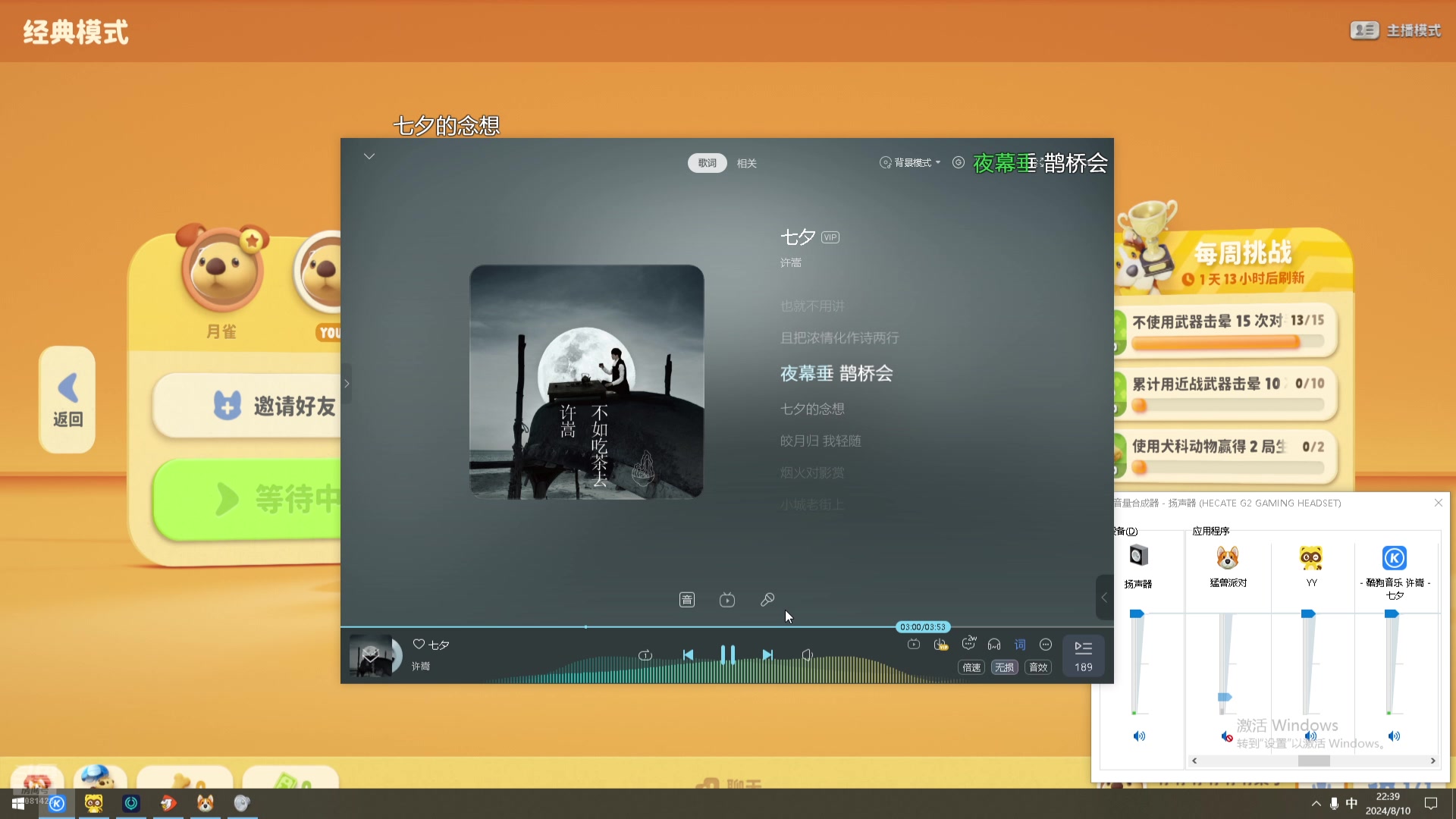Viewport: 1456px width, 819px height.
Task: Expand the left side panel arrow
Action: (347, 384)
